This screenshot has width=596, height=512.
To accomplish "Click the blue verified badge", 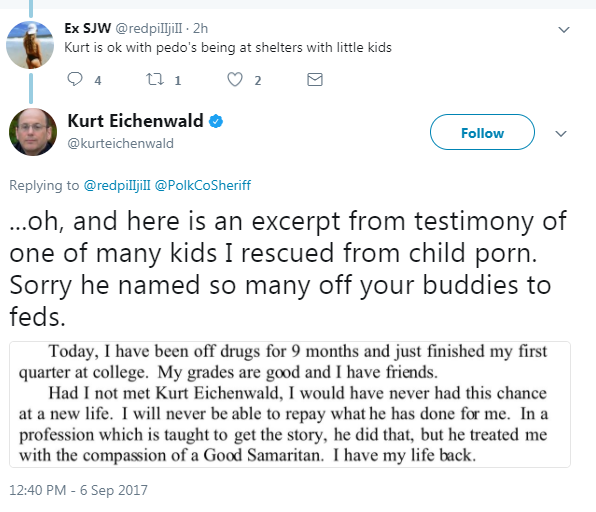I will coord(216,121).
